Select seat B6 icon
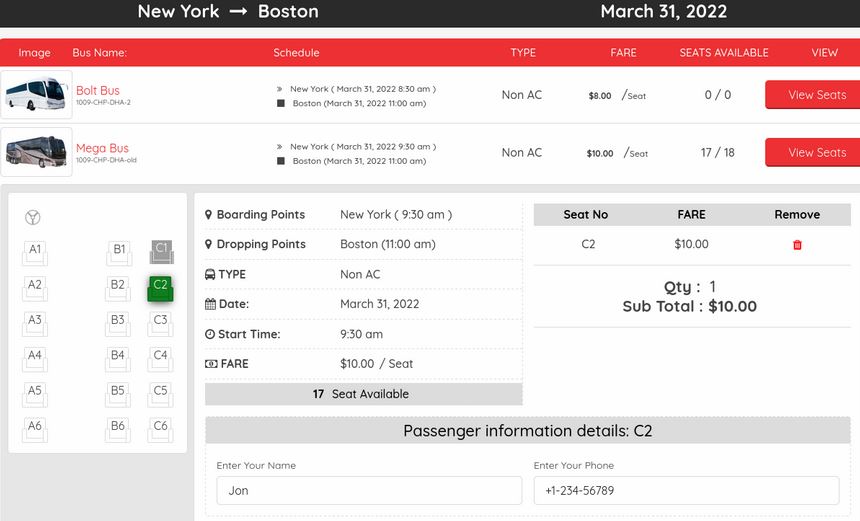Image resolution: width=860 pixels, height=521 pixels. [x=118, y=430]
